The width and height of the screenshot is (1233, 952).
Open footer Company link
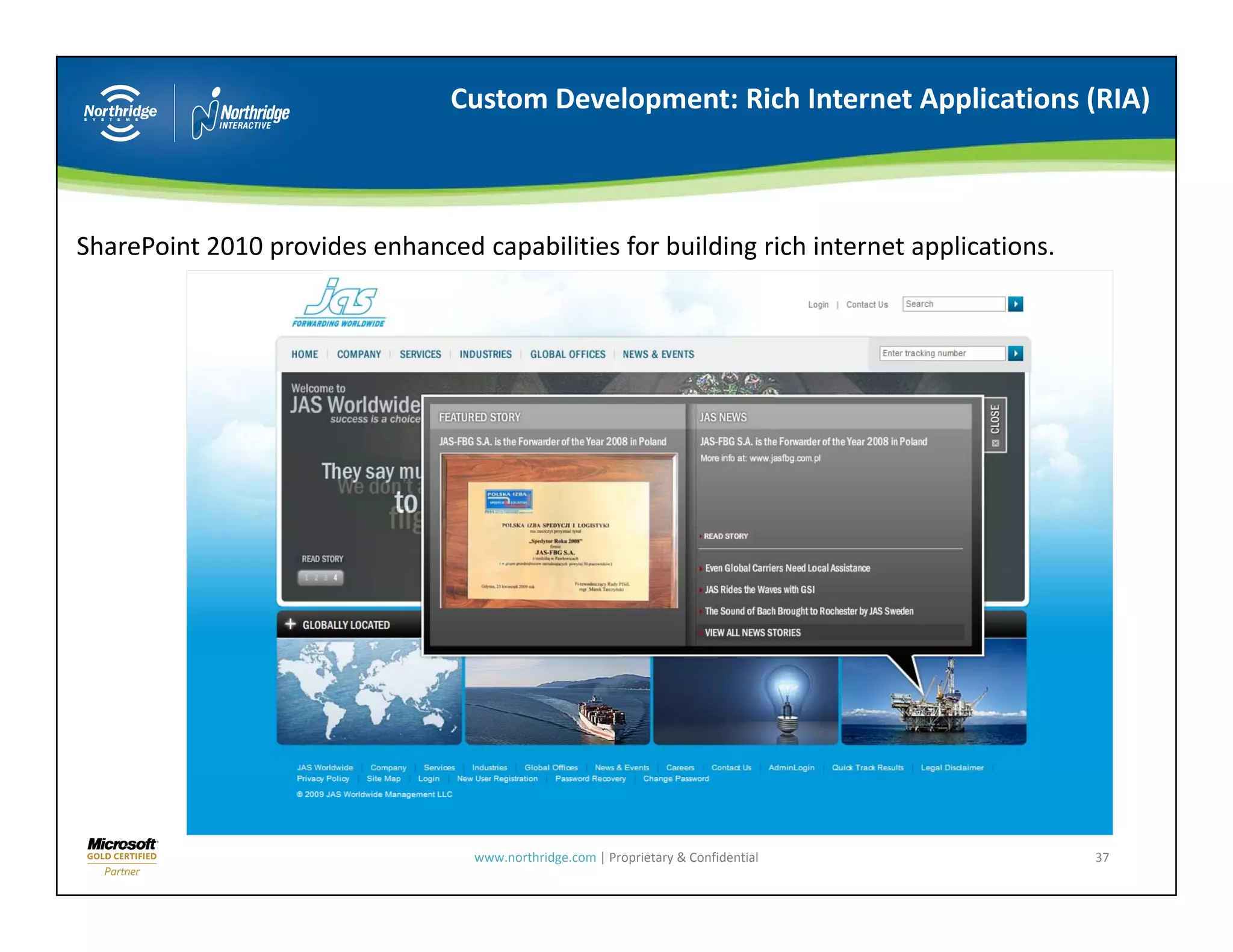(388, 768)
